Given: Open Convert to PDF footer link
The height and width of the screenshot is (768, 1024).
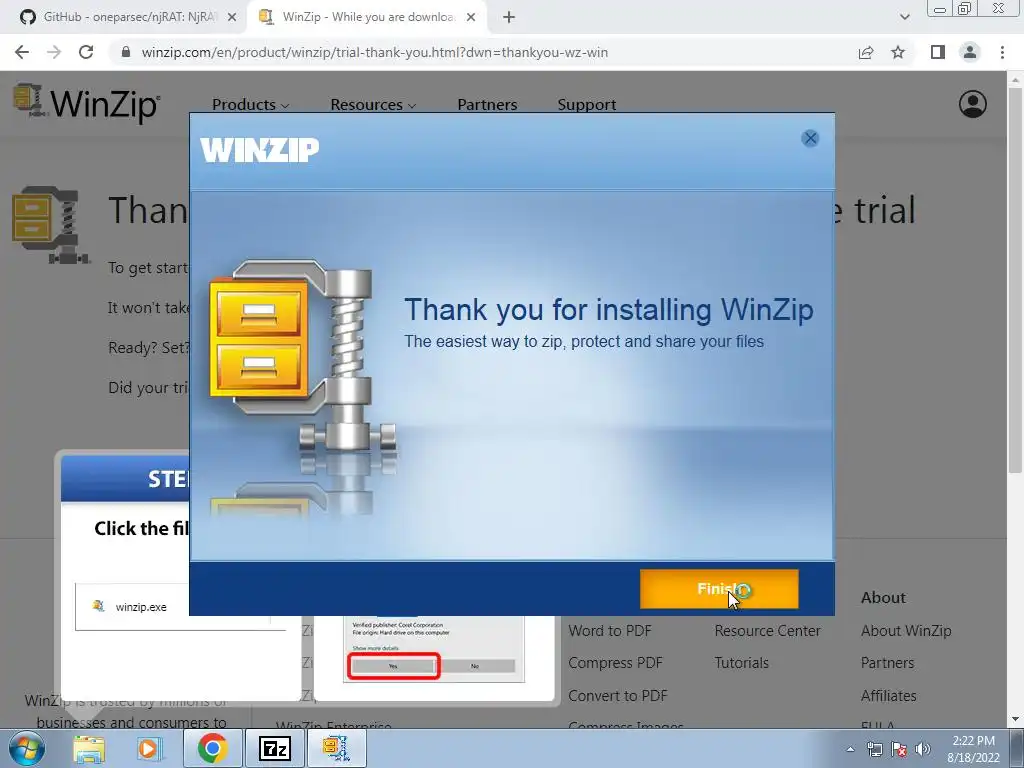Looking at the screenshot, I should point(618,696).
